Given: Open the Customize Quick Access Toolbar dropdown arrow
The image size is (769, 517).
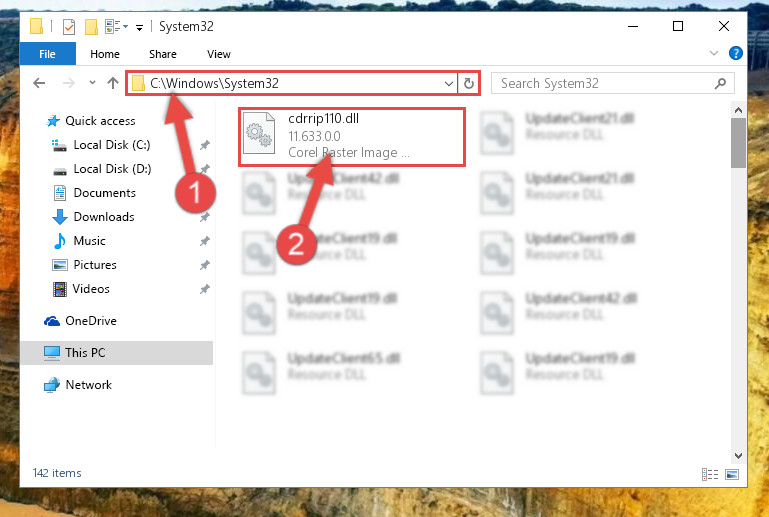Looking at the screenshot, I should (x=139, y=28).
